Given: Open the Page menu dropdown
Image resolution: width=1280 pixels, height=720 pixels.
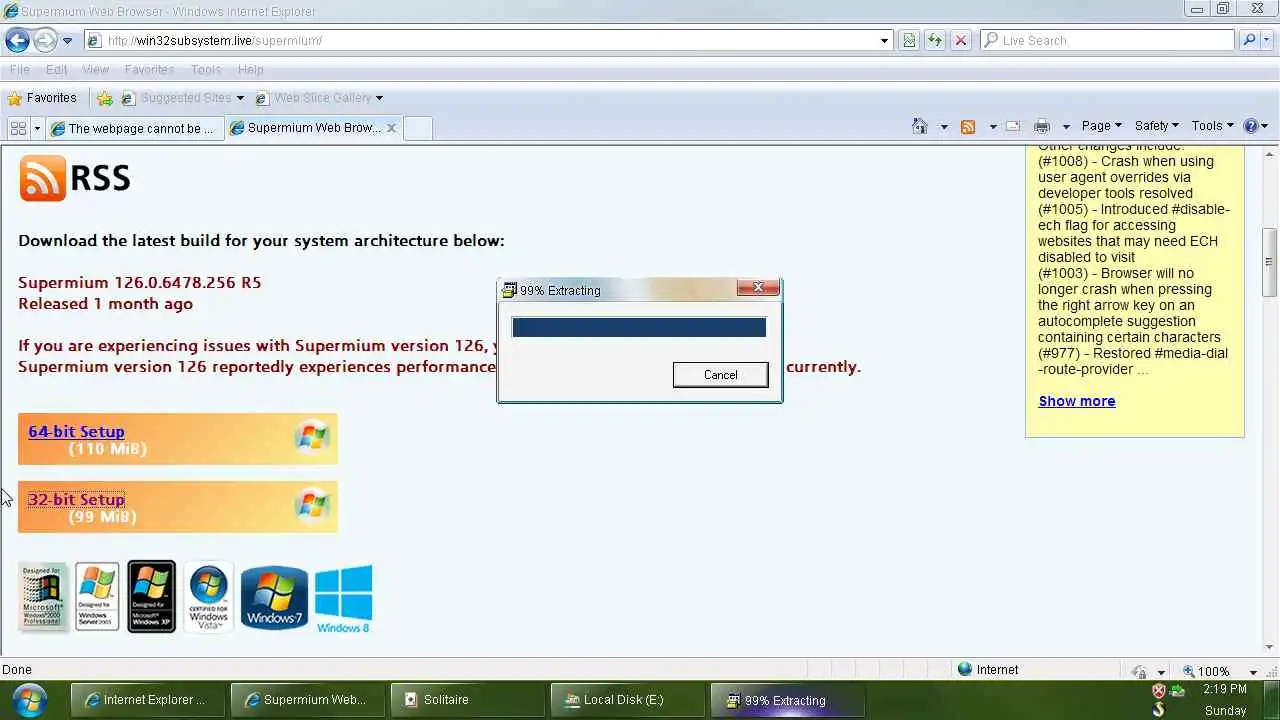Looking at the screenshot, I should tap(1101, 126).
